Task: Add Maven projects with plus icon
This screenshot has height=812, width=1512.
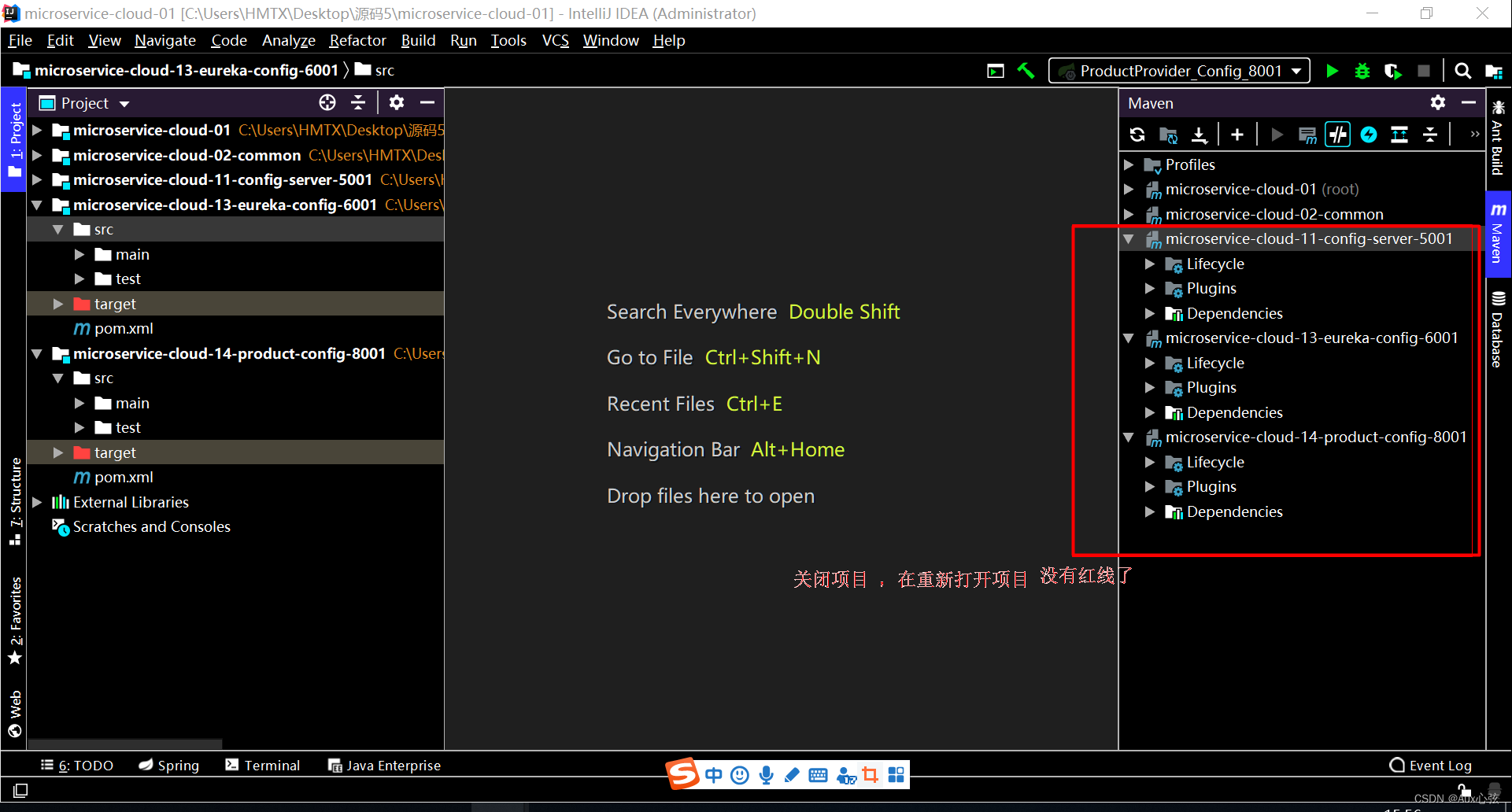Action: point(1237,135)
